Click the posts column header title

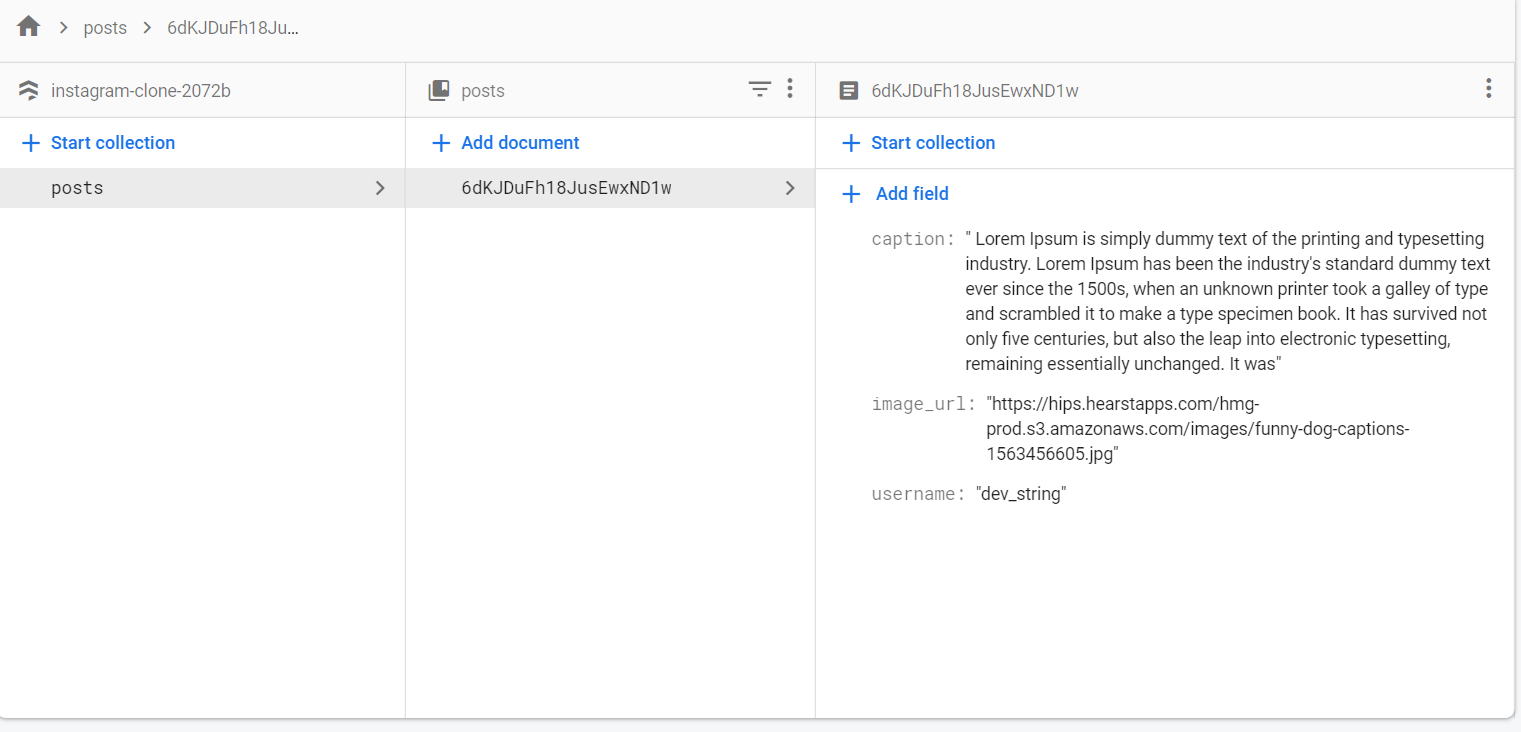pyautogui.click(x=483, y=91)
